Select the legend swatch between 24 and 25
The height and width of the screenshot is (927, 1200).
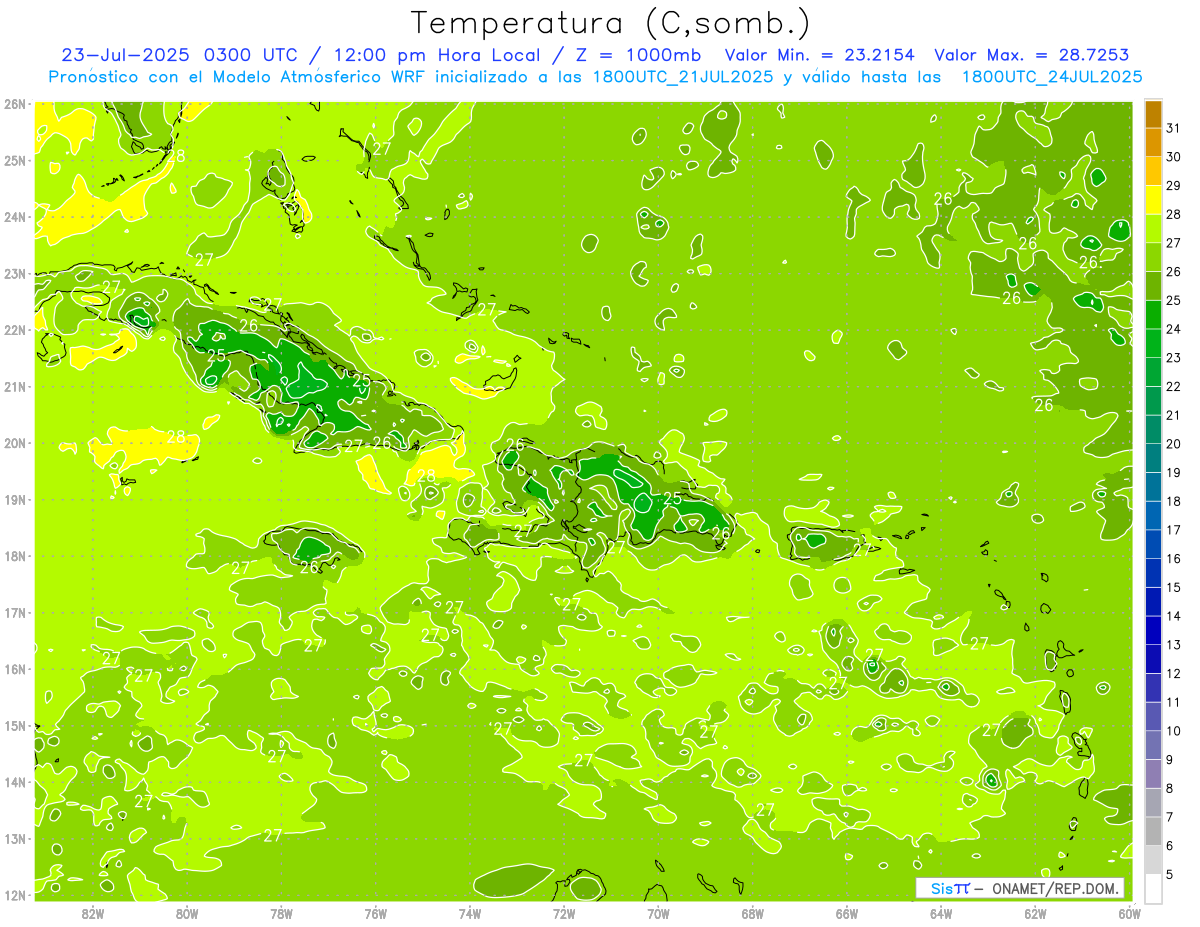(1153, 315)
